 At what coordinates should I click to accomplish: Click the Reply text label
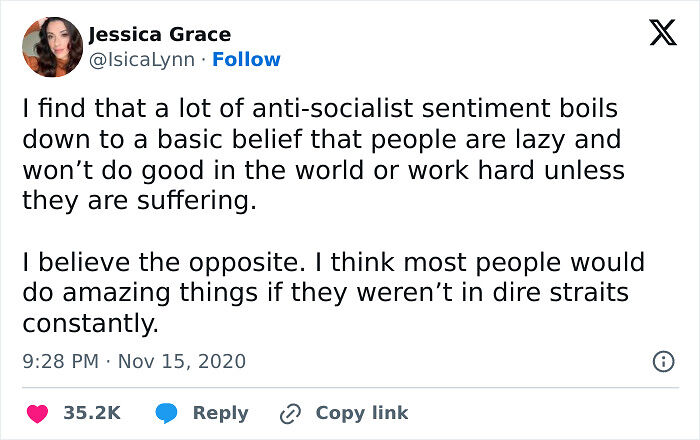[220, 413]
